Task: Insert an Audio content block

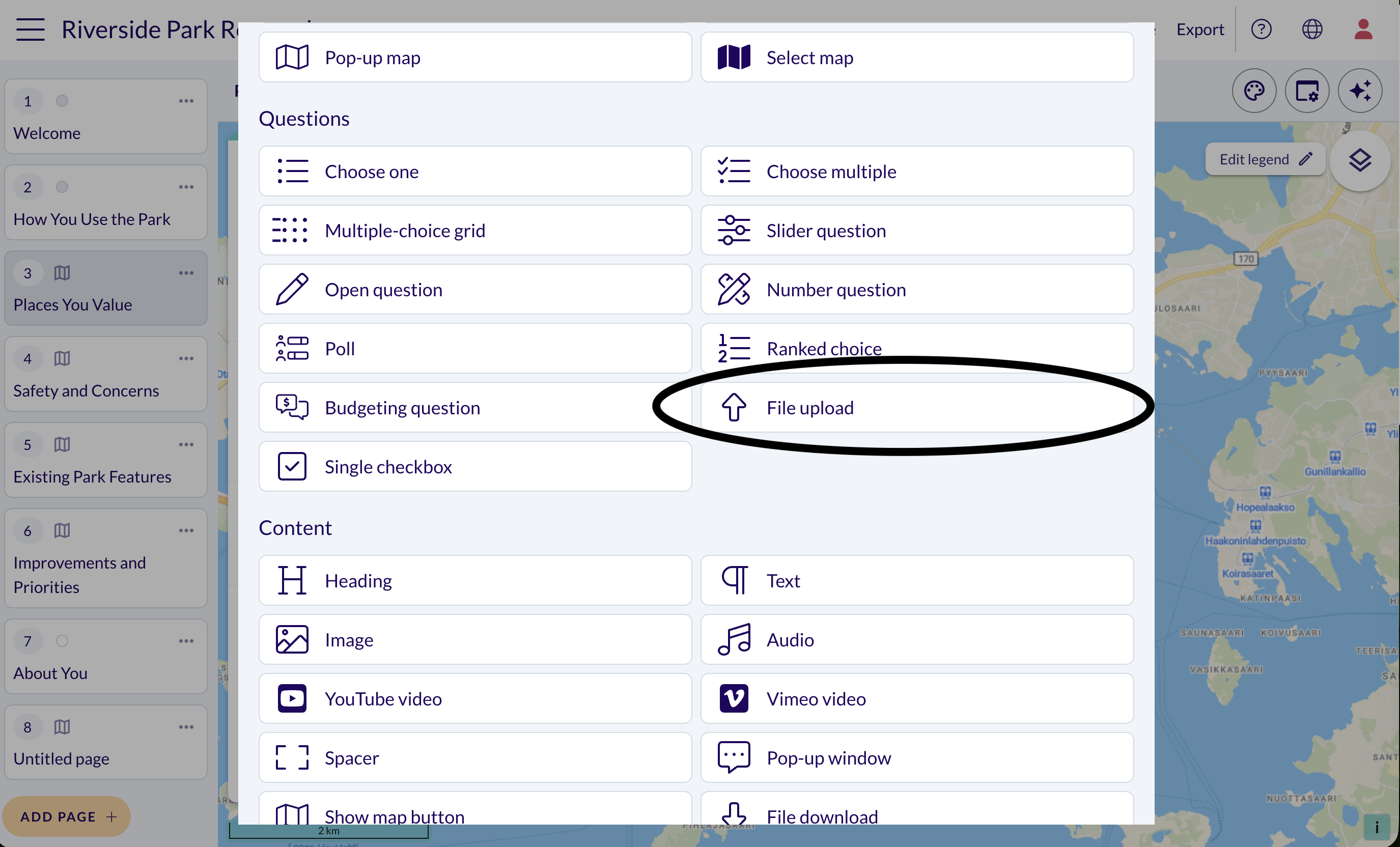Action: (x=916, y=640)
